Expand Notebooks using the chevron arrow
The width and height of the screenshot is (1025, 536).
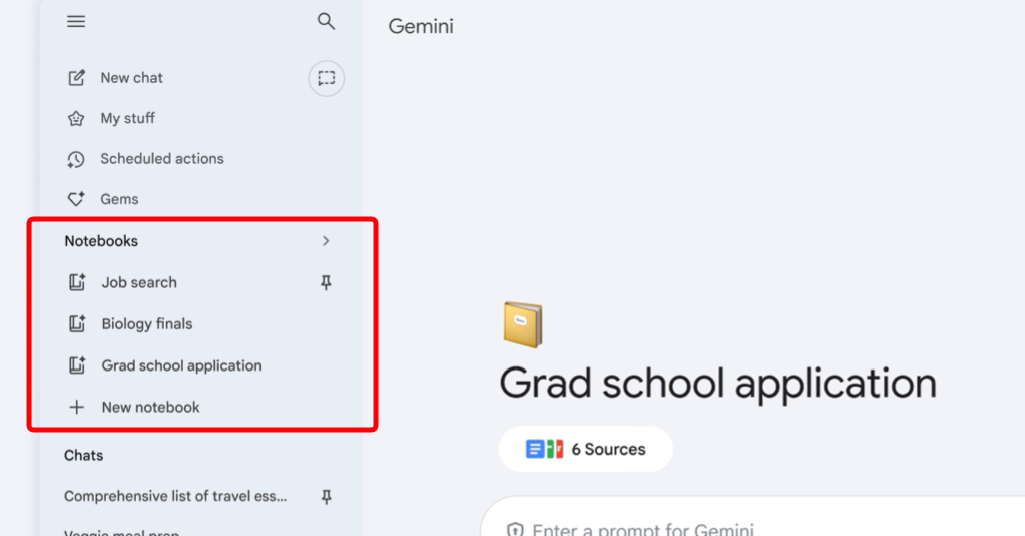pyautogui.click(x=326, y=241)
